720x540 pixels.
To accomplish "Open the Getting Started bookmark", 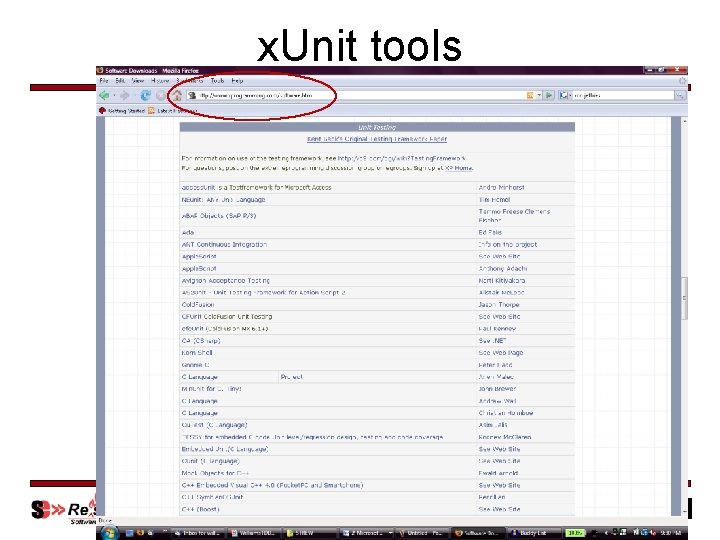I will coord(122,111).
